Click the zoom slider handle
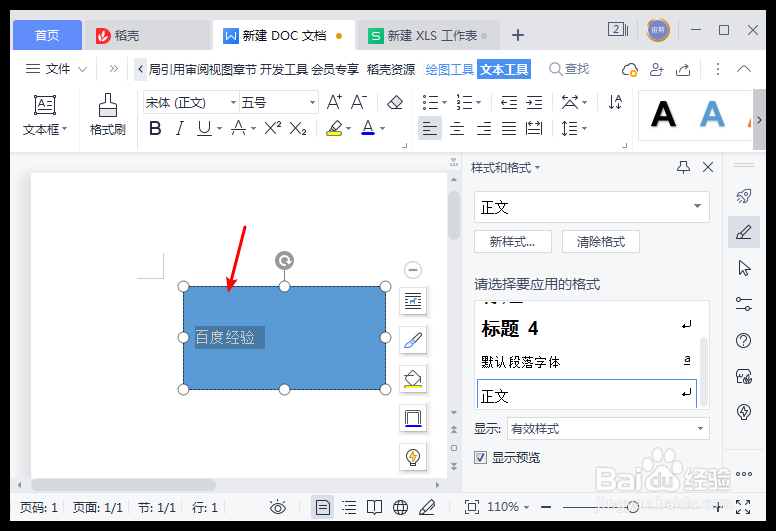The width and height of the screenshot is (776, 531). point(632,507)
